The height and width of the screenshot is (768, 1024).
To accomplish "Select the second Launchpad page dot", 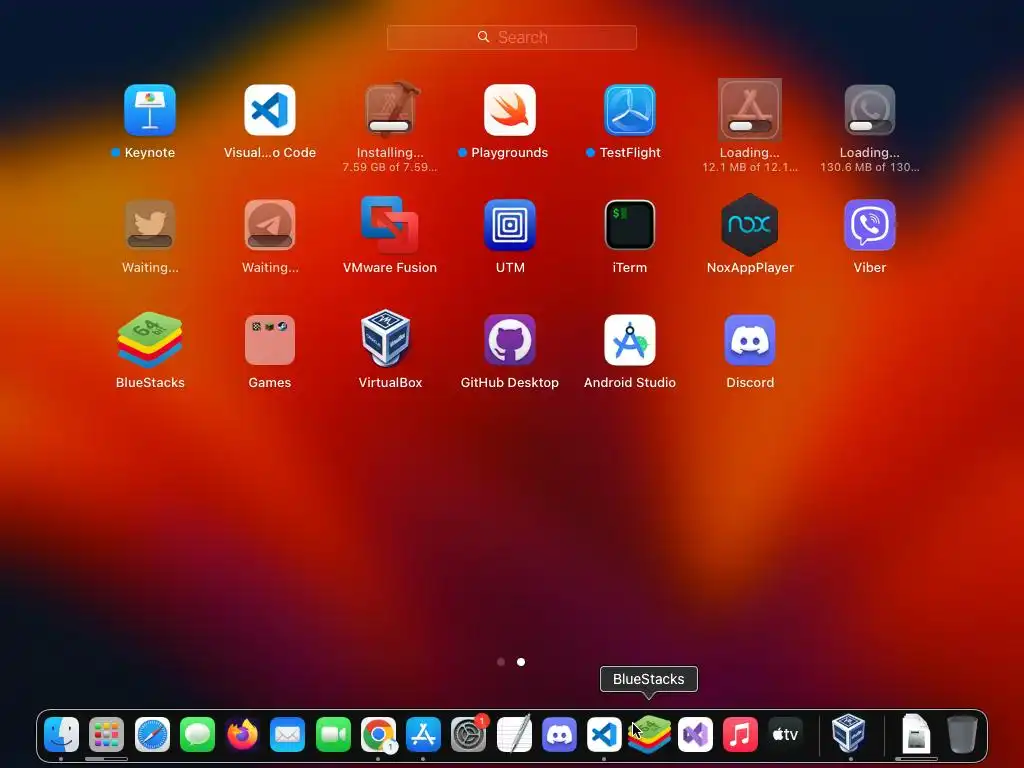I will pos(520,662).
